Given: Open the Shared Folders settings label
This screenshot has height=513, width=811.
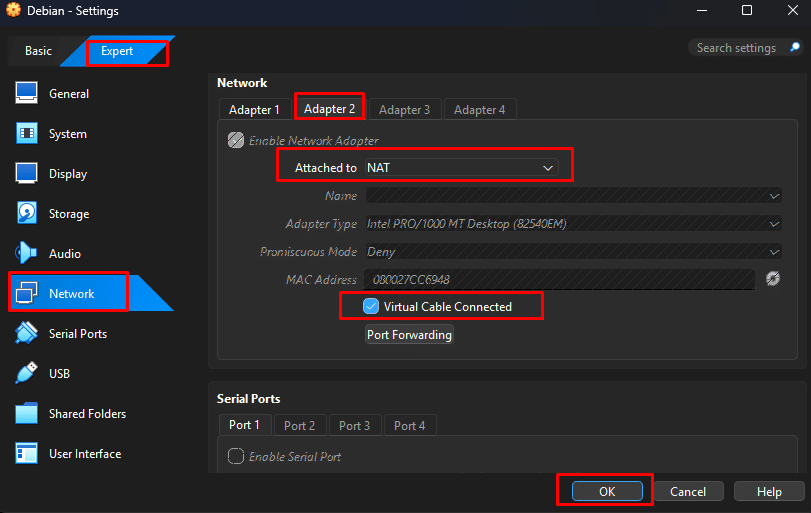Looking at the screenshot, I should click(x=87, y=414).
